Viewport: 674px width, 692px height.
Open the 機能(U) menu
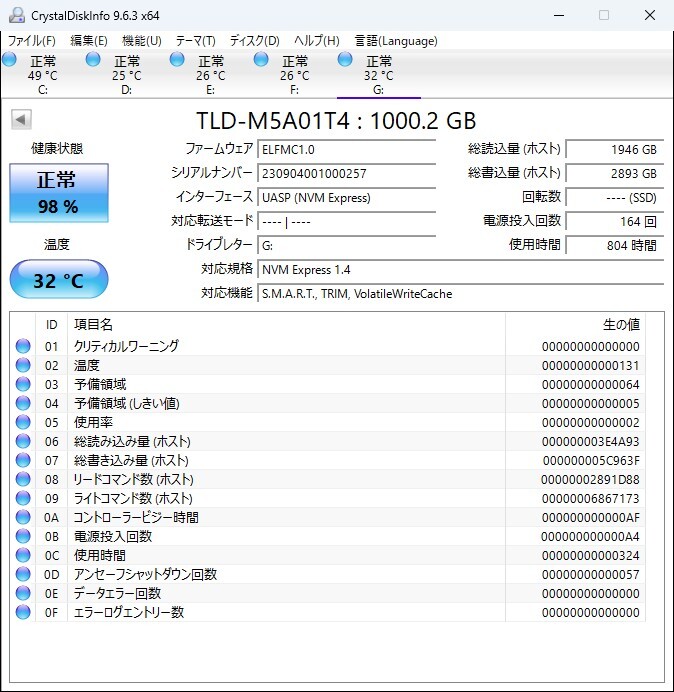tap(142, 41)
